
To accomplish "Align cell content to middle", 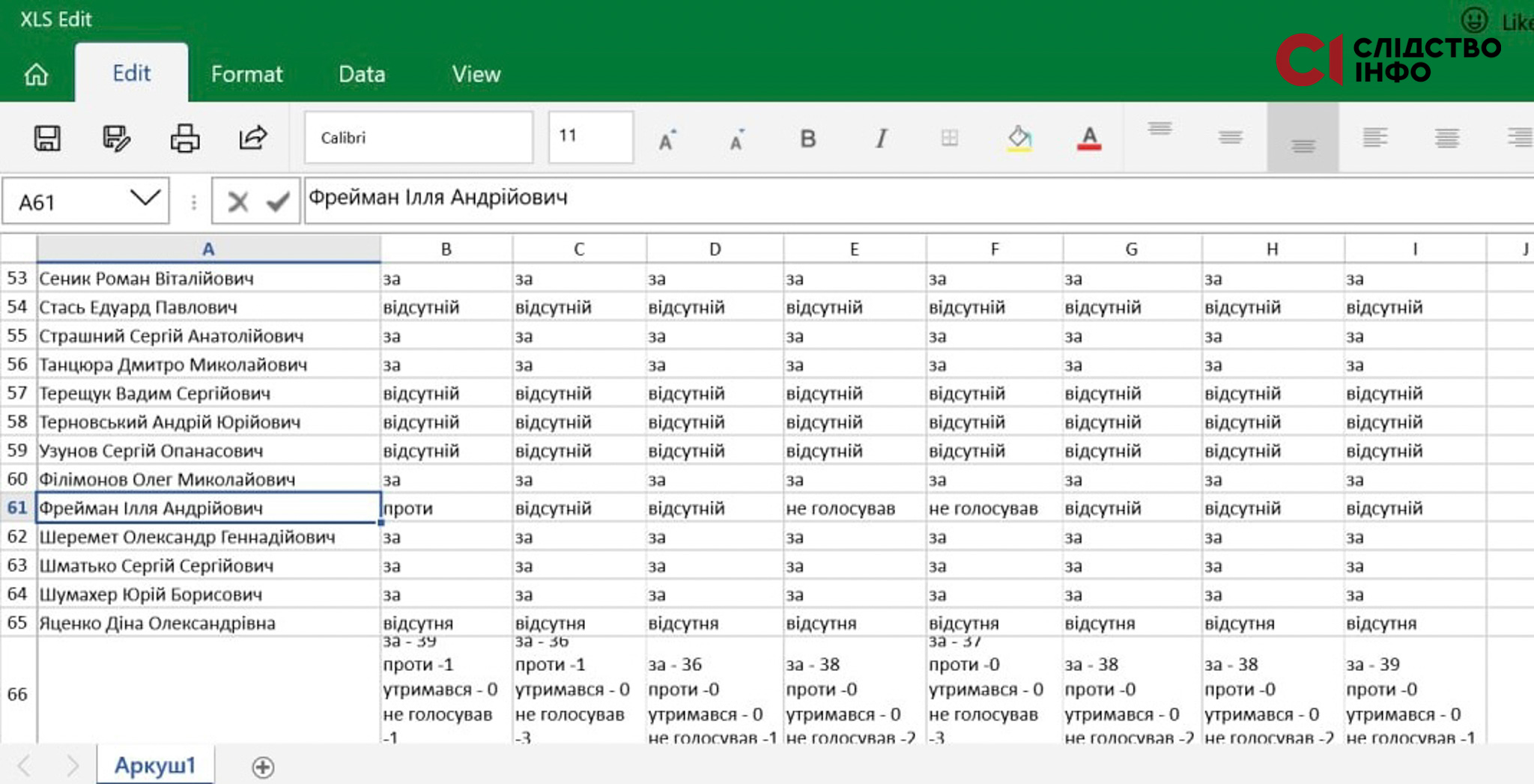I will [x=1230, y=137].
